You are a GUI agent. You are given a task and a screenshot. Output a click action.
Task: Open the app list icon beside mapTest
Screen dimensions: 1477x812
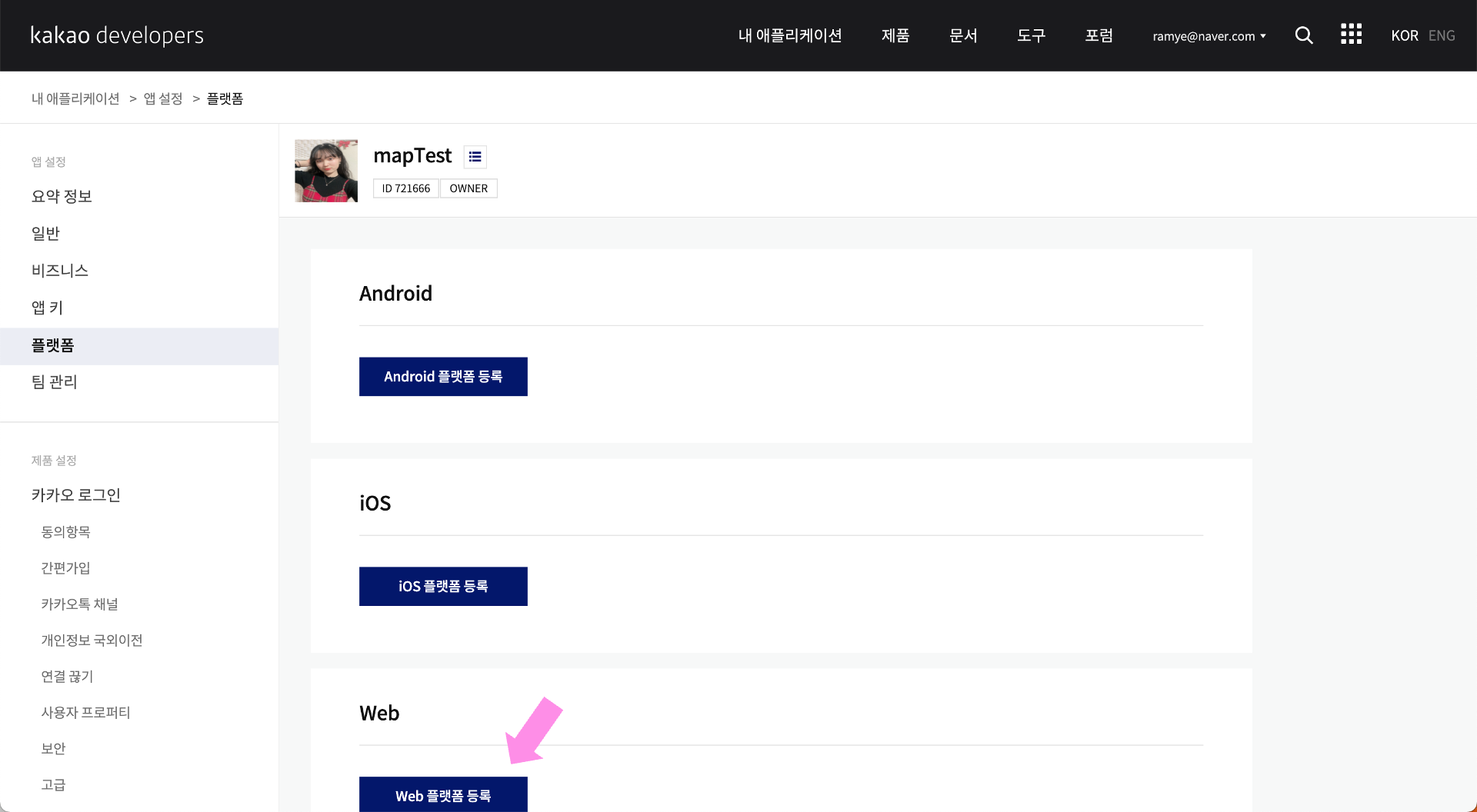[x=475, y=157]
